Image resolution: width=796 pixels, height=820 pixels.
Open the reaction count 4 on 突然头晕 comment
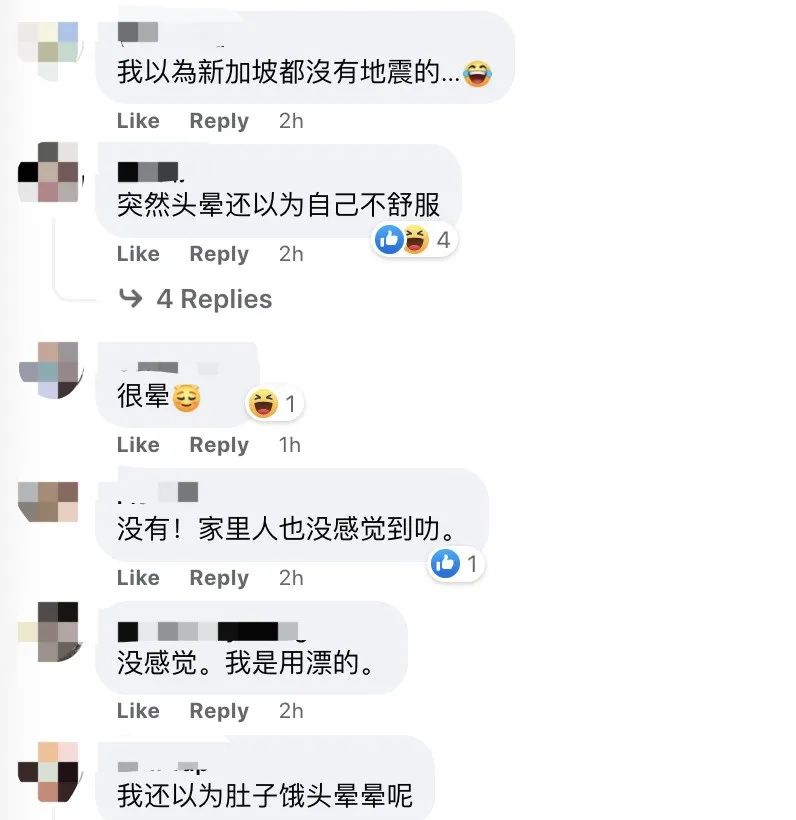[x=444, y=240]
